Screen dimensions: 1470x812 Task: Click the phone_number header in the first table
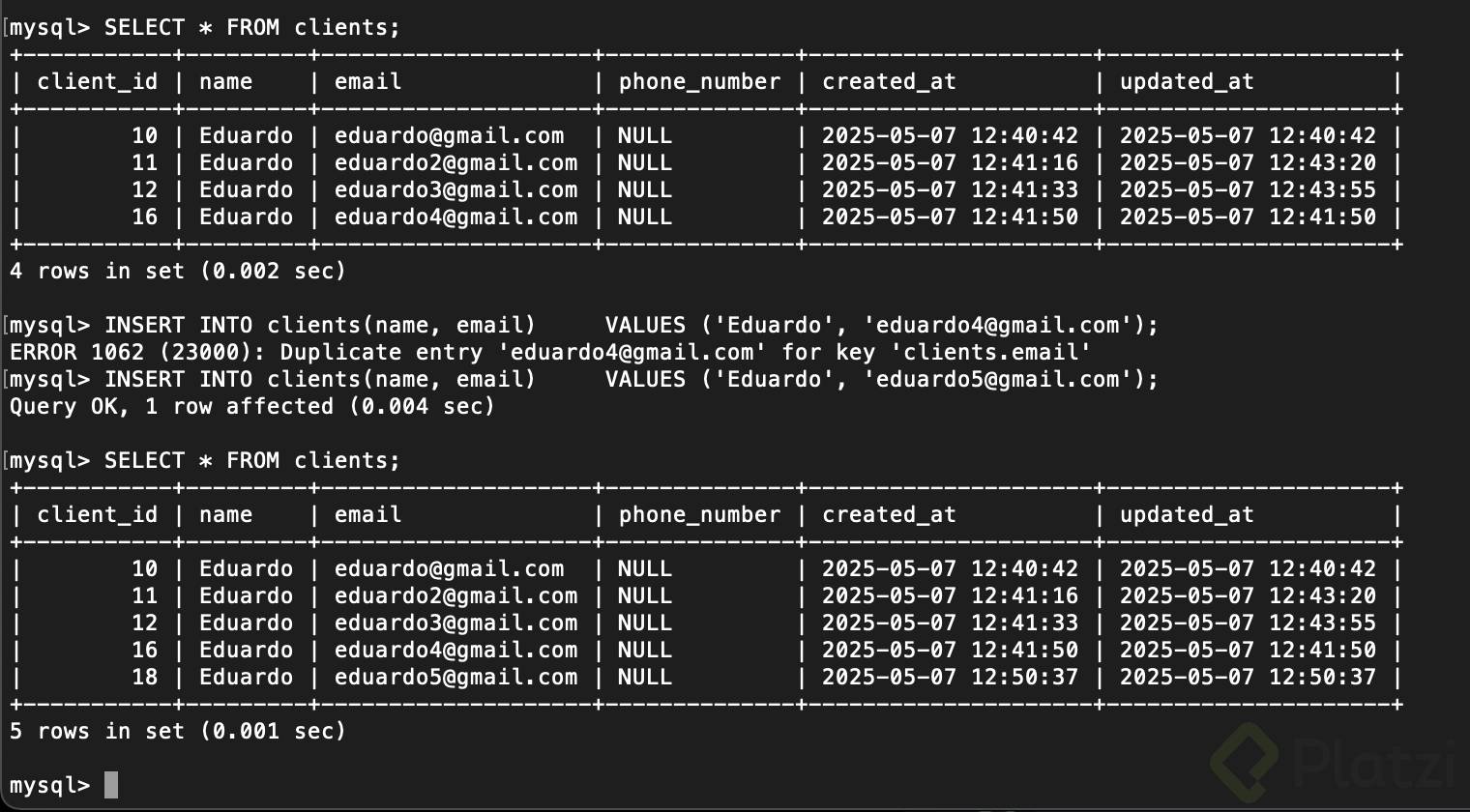pyautogui.click(x=699, y=81)
